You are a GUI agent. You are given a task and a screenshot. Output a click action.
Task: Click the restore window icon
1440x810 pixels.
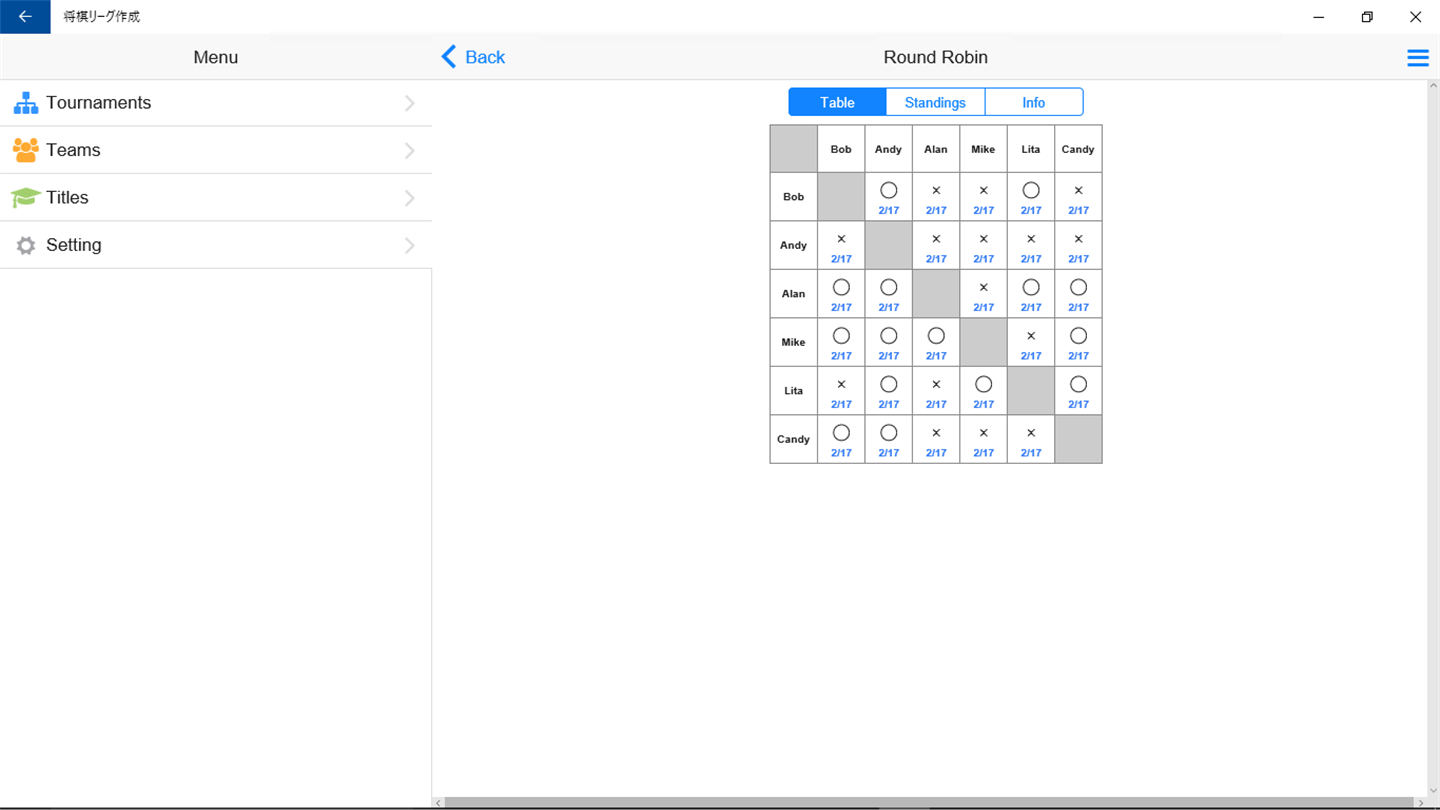1367,17
